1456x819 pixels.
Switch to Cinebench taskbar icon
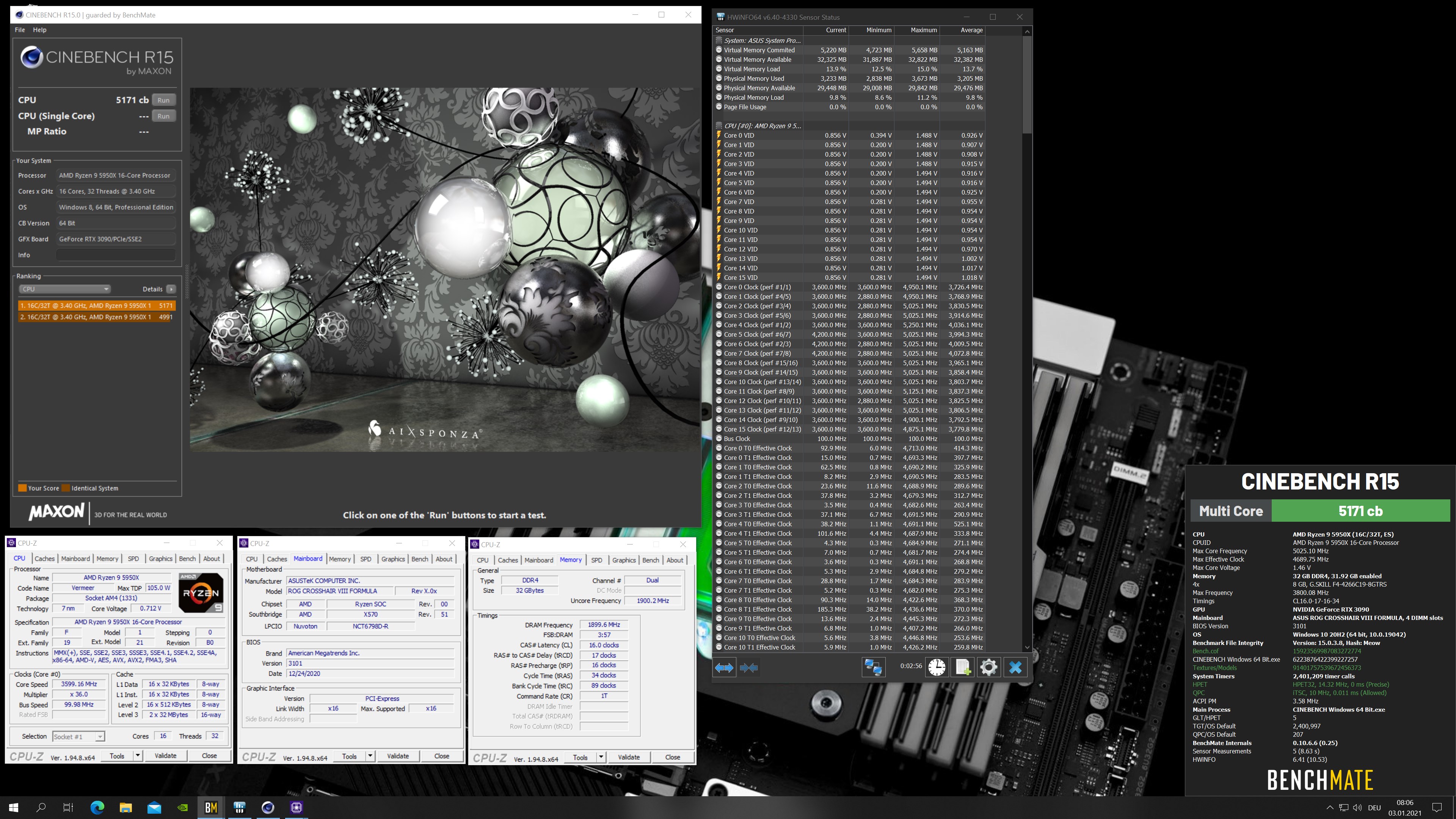tap(268, 807)
